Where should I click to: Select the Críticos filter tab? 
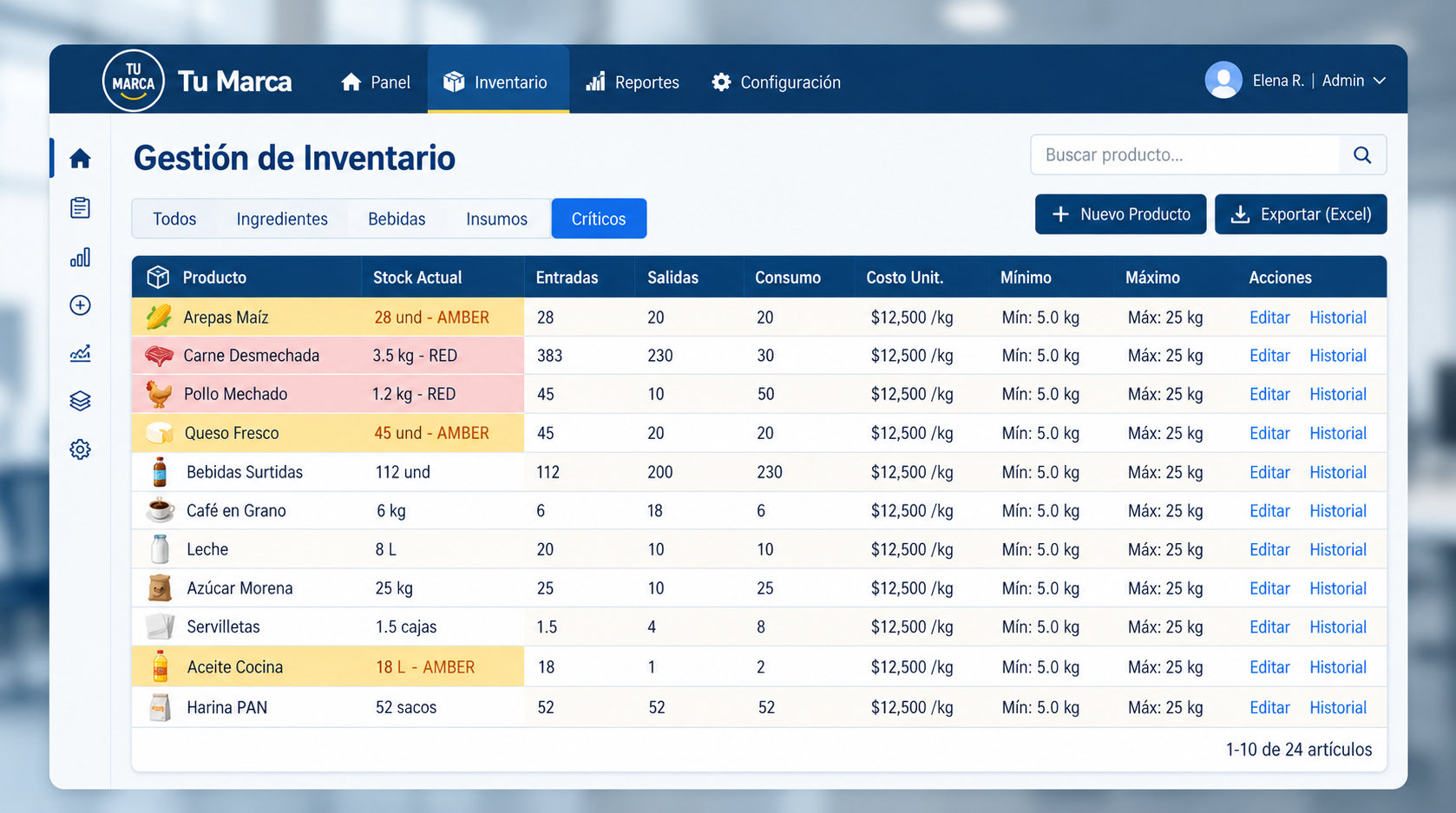pos(599,219)
